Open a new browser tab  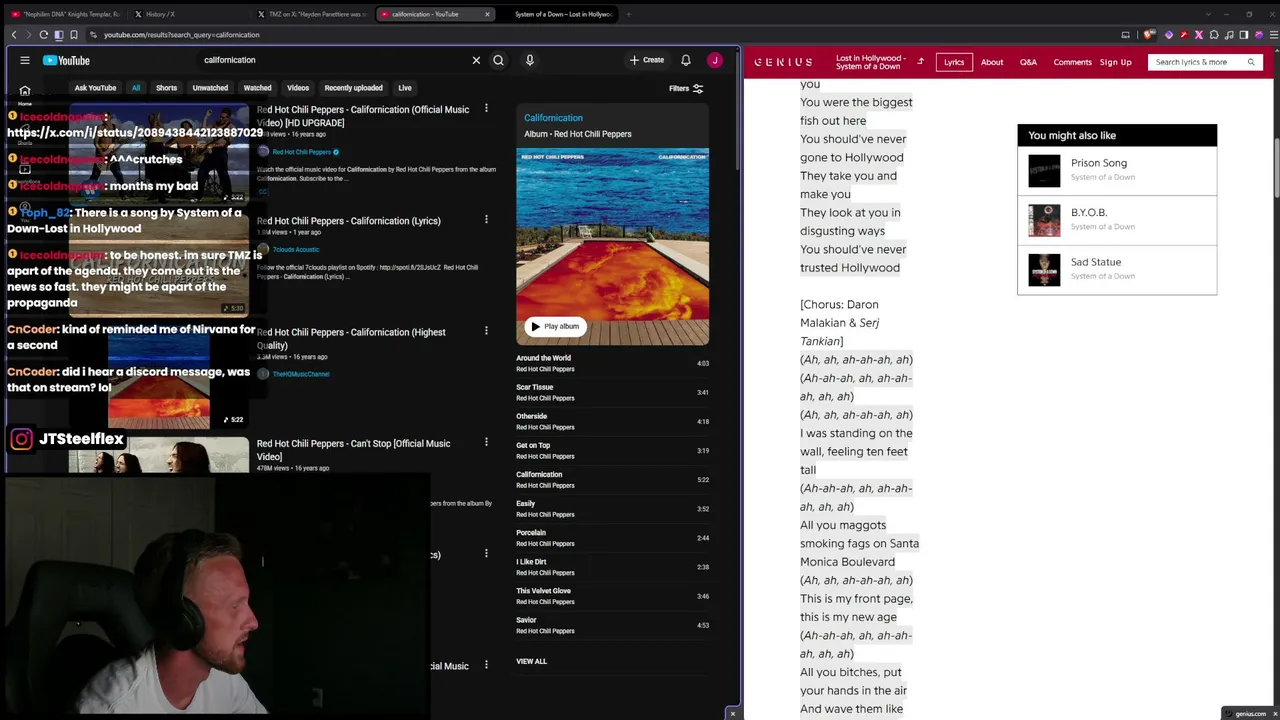pos(628,14)
